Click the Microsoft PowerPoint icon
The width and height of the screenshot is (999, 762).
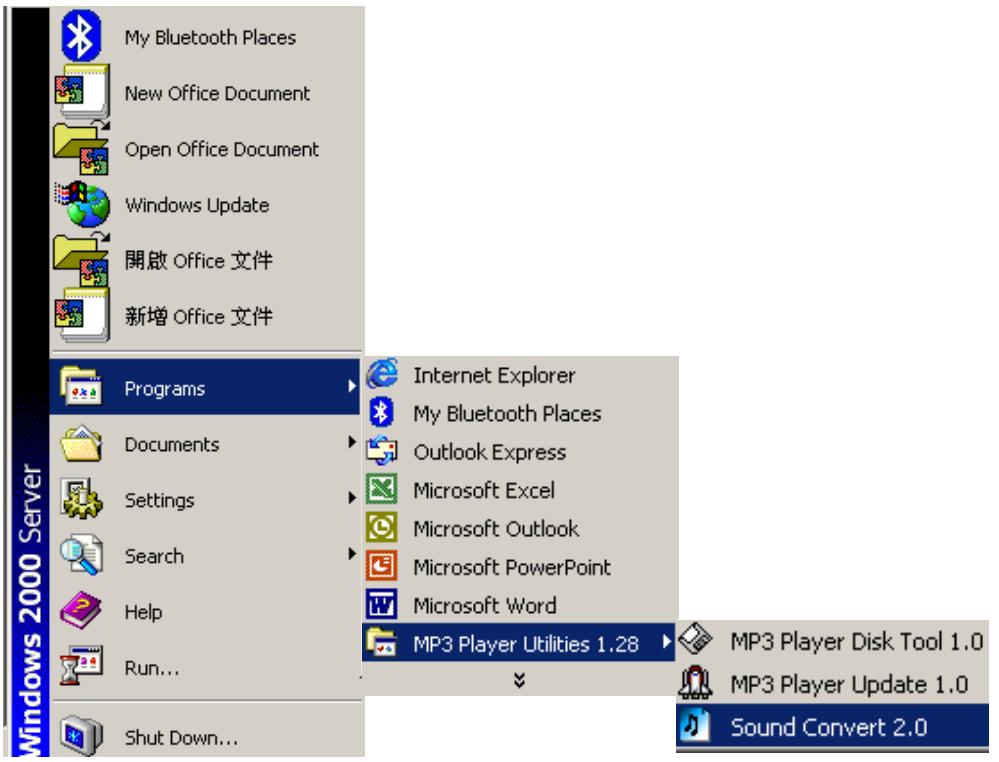coord(382,566)
